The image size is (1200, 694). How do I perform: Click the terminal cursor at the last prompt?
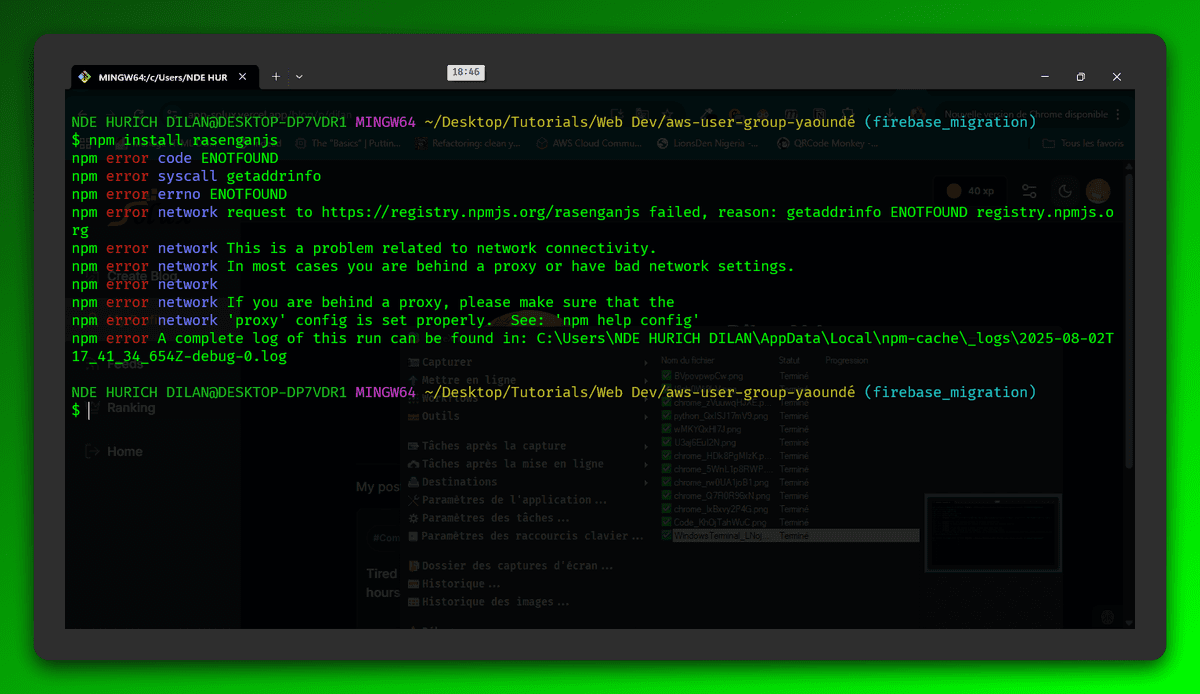pos(89,410)
